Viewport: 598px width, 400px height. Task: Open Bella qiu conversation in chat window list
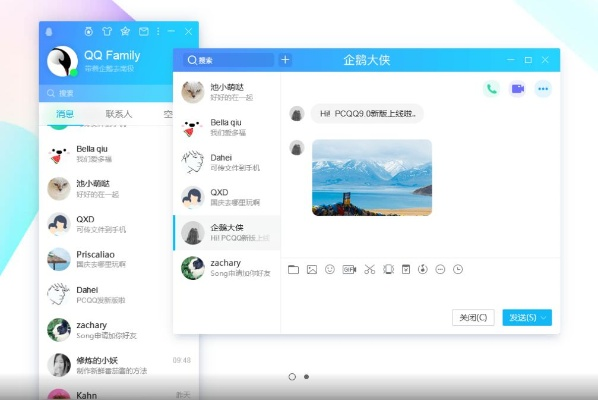click(x=227, y=127)
